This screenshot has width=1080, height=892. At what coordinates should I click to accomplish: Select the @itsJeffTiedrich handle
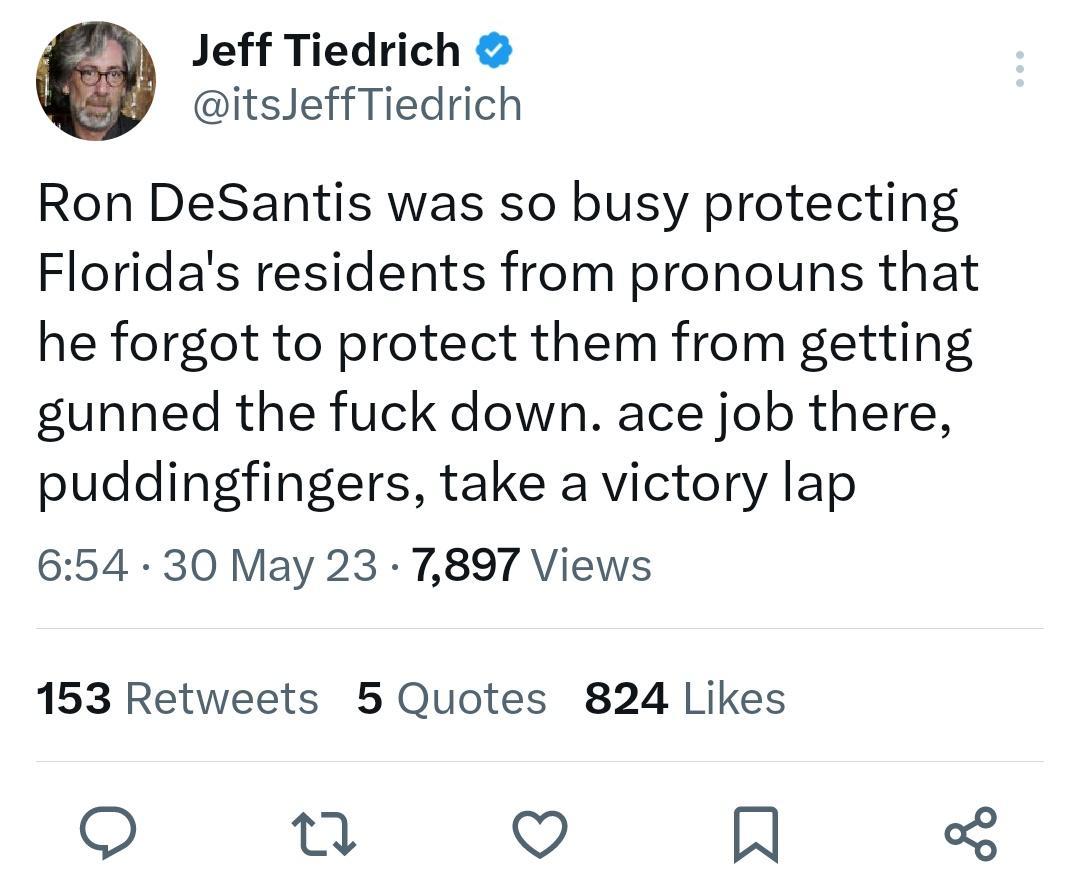point(355,104)
